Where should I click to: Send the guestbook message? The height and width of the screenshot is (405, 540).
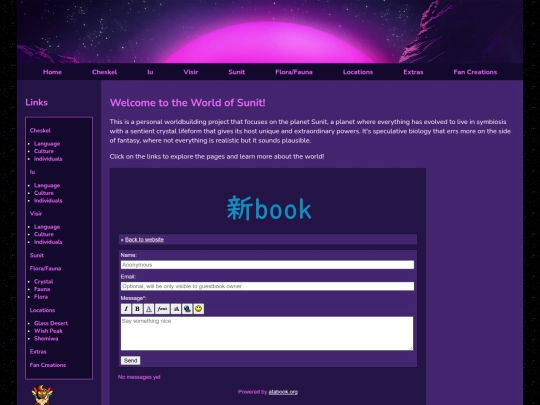(x=131, y=360)
